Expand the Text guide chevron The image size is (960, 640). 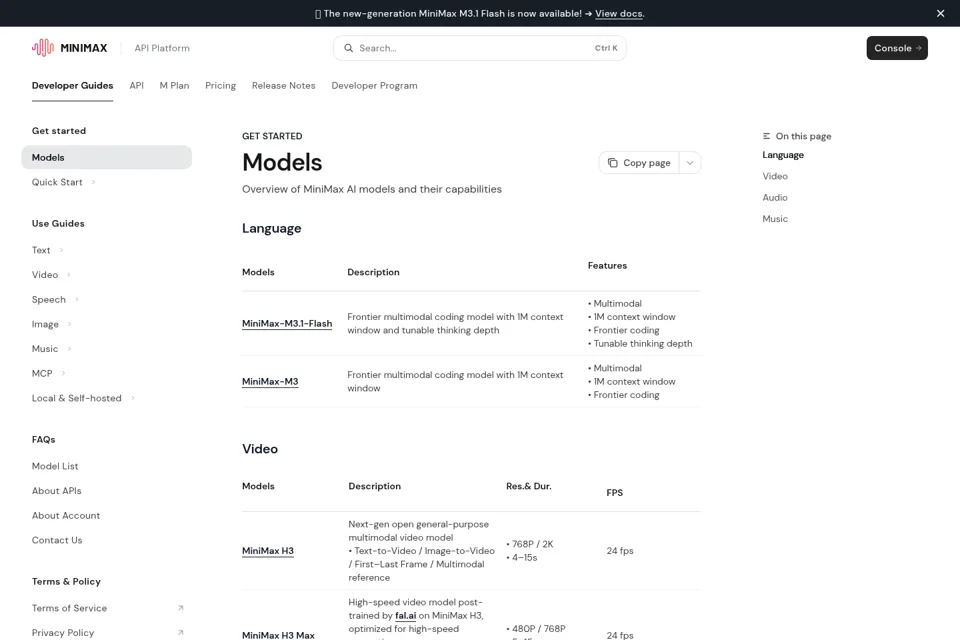tap(61, 250)
